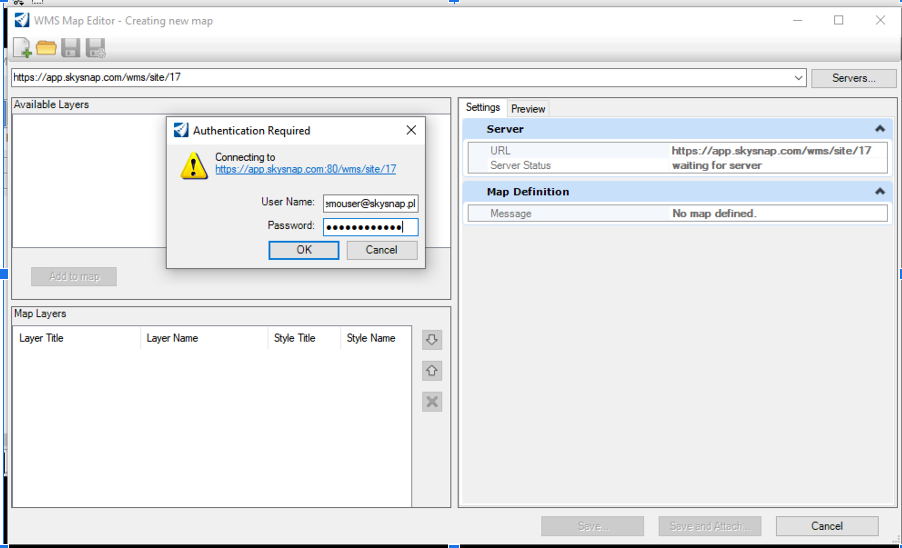Click the Add to map button
The image size is (902, 548).
click(74, 277)
